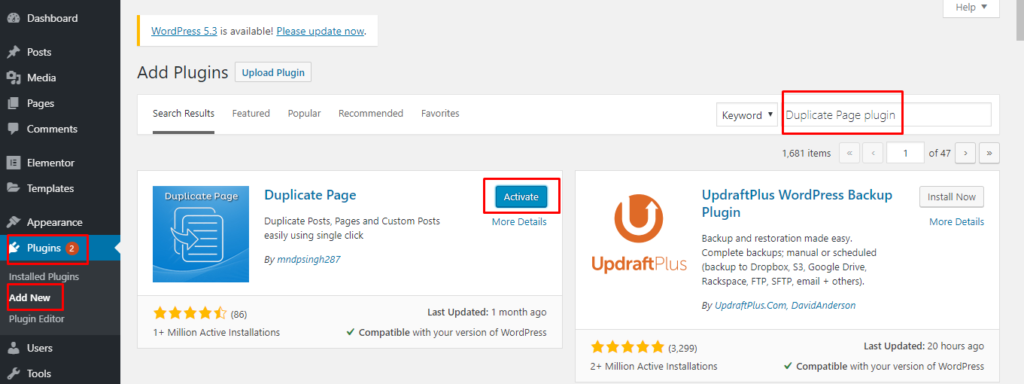Open Dashboard via its gauge icon
Image resolution: width=1024 pixels, height=384 pixels.
[x=13, y=18]
